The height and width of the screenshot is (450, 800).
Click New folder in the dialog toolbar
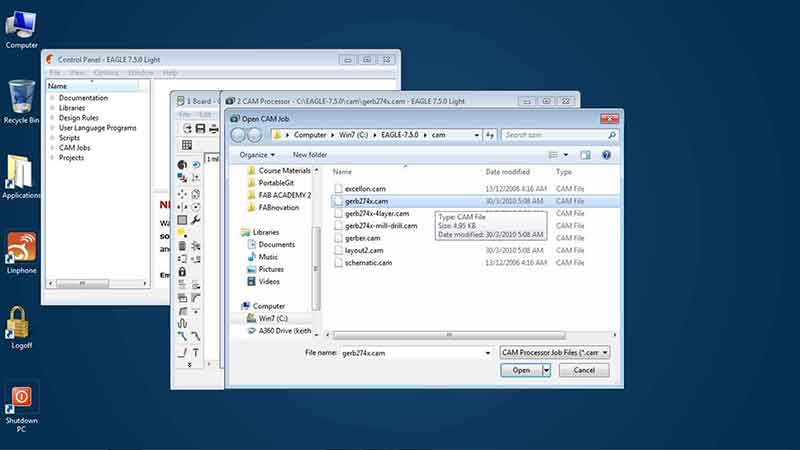click(x=310, y=155)
